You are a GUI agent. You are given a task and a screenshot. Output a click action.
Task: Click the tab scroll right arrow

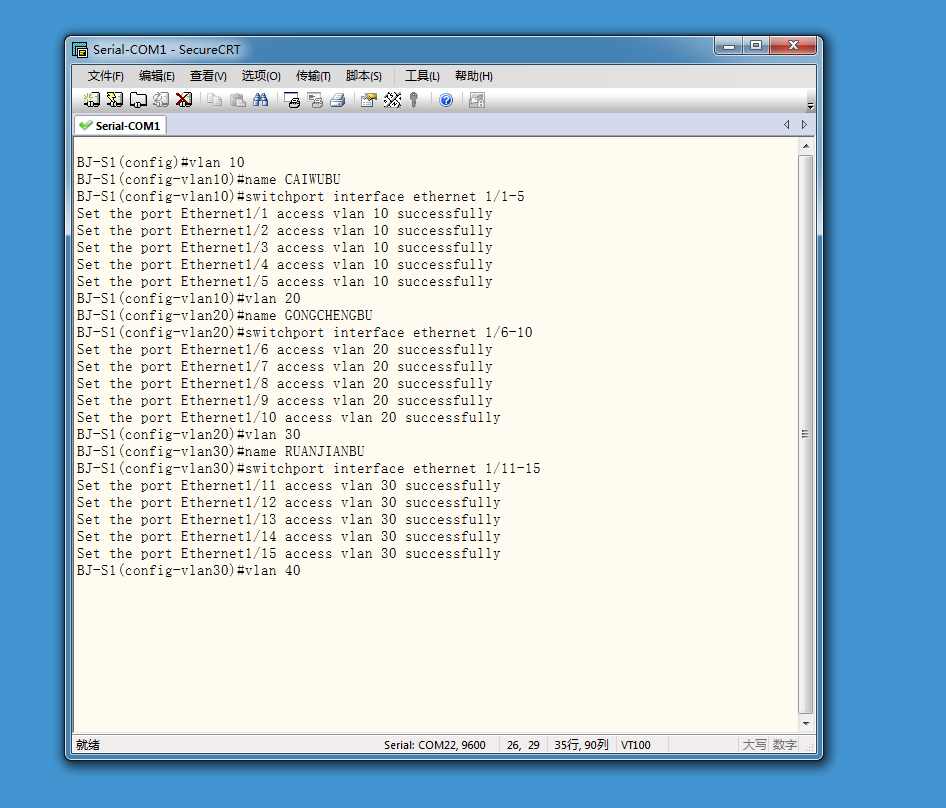pos(804,124)
